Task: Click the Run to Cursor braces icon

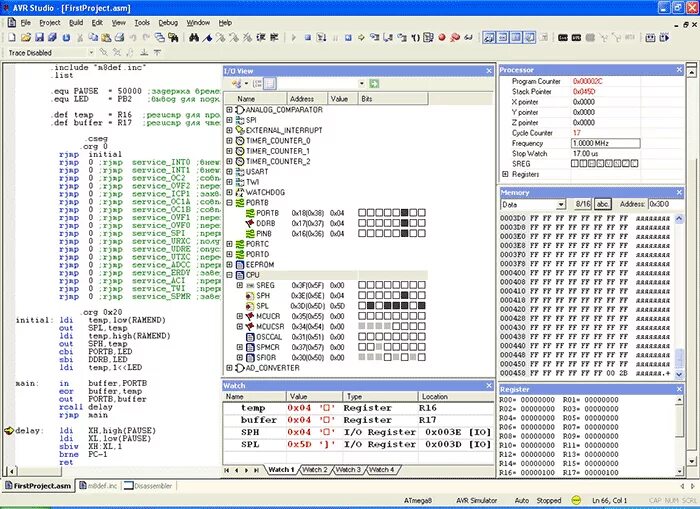Action: 415,38
